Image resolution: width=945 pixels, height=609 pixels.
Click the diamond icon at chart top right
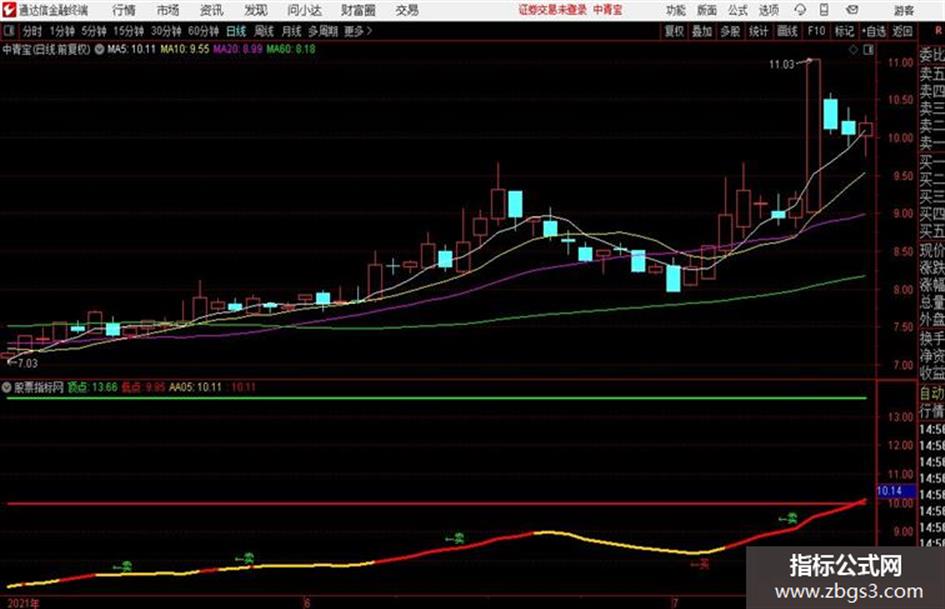point(853,50)
